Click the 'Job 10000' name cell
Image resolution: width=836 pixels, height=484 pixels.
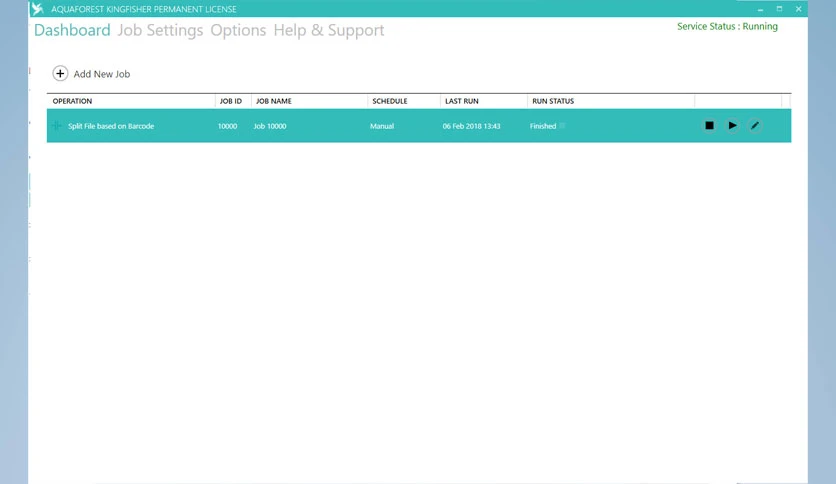click(270, 126)
